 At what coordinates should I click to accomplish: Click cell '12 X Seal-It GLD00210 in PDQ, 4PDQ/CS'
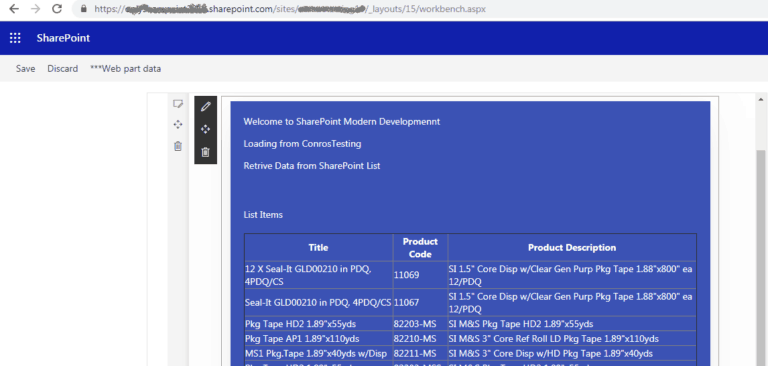[x=318, y=275]
